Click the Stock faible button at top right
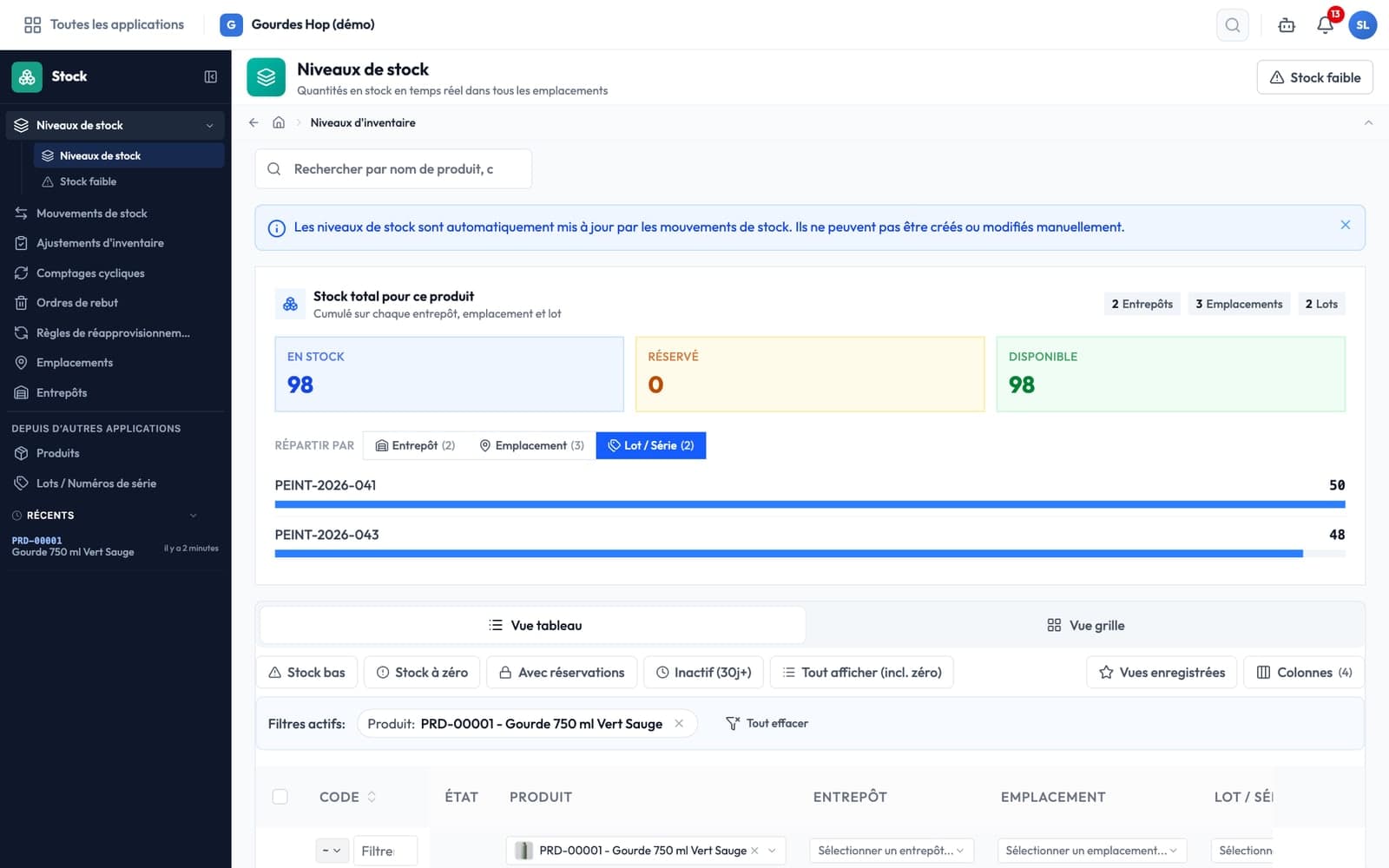 [1314, 77]
